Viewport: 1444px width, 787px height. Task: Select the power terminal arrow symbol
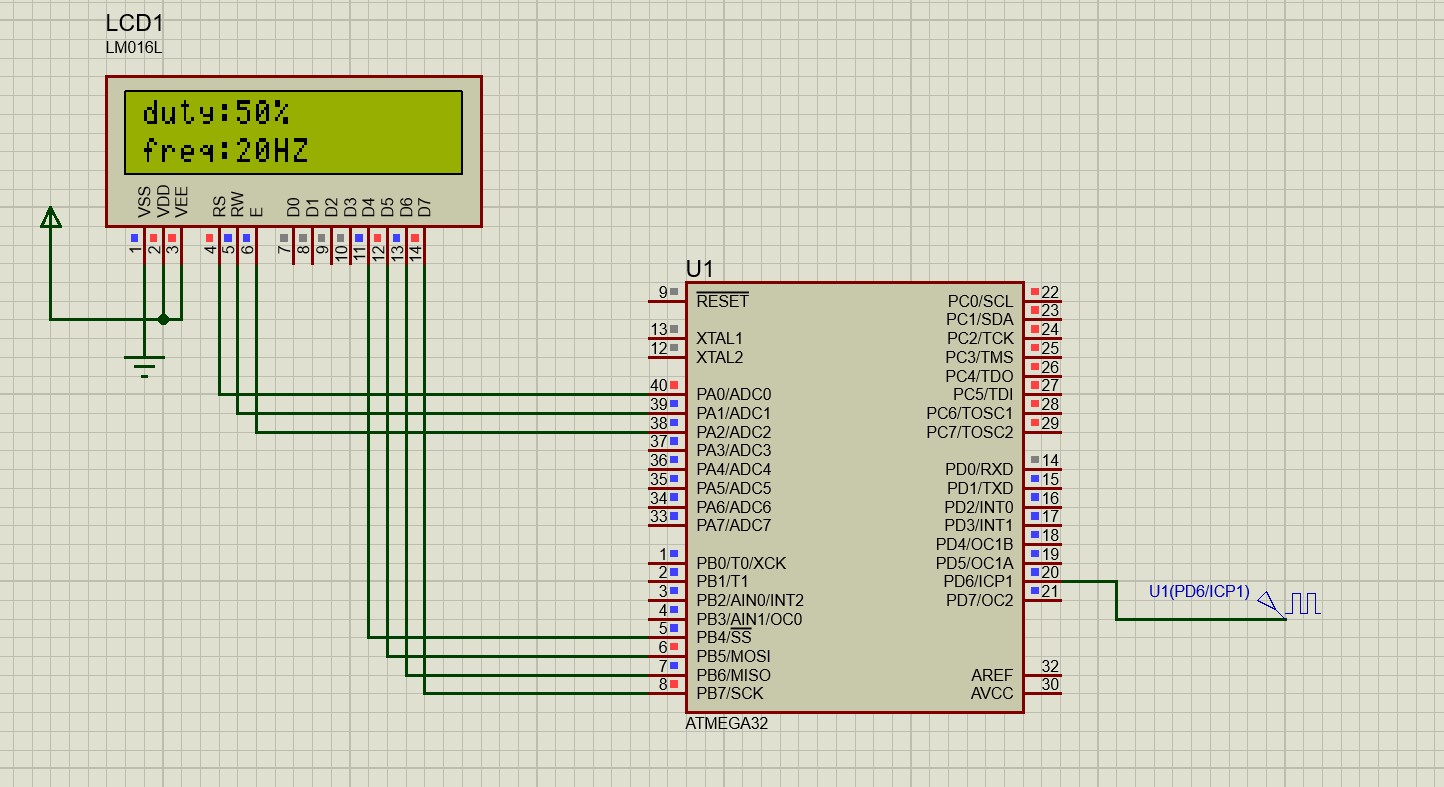pyautogui.click(x=50, y=218)
